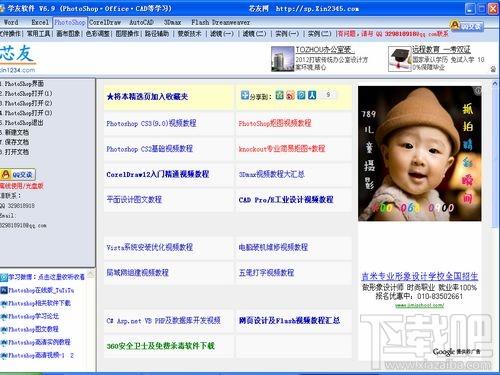This screenshot has height=375, width=500.
Task: Switch to the AutoCAD tab
Action: point(141,22)
